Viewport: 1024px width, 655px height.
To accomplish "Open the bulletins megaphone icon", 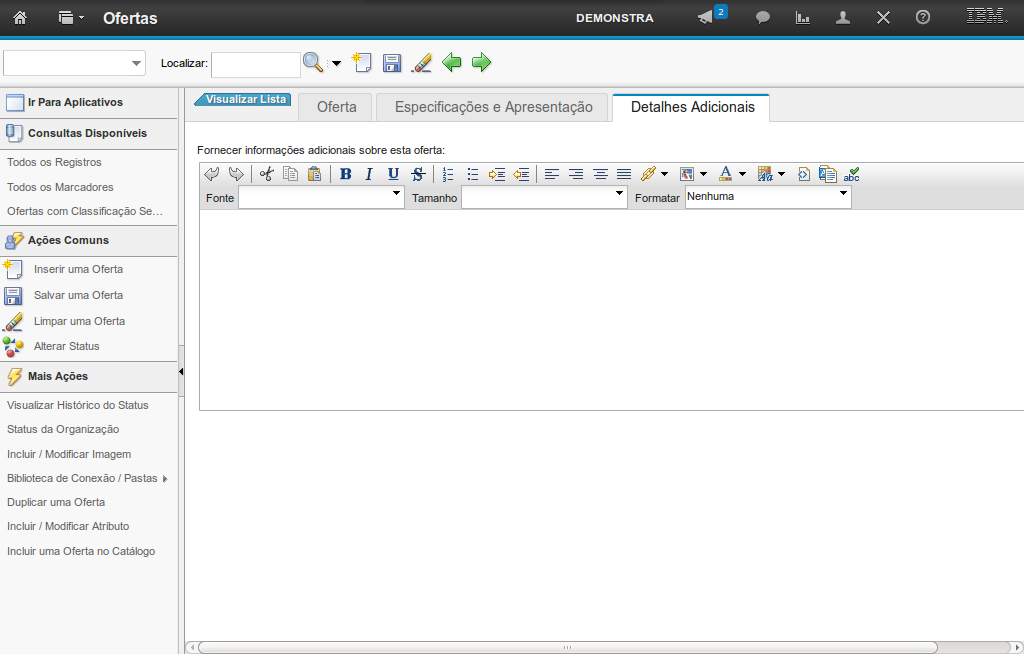I will 706,17.
